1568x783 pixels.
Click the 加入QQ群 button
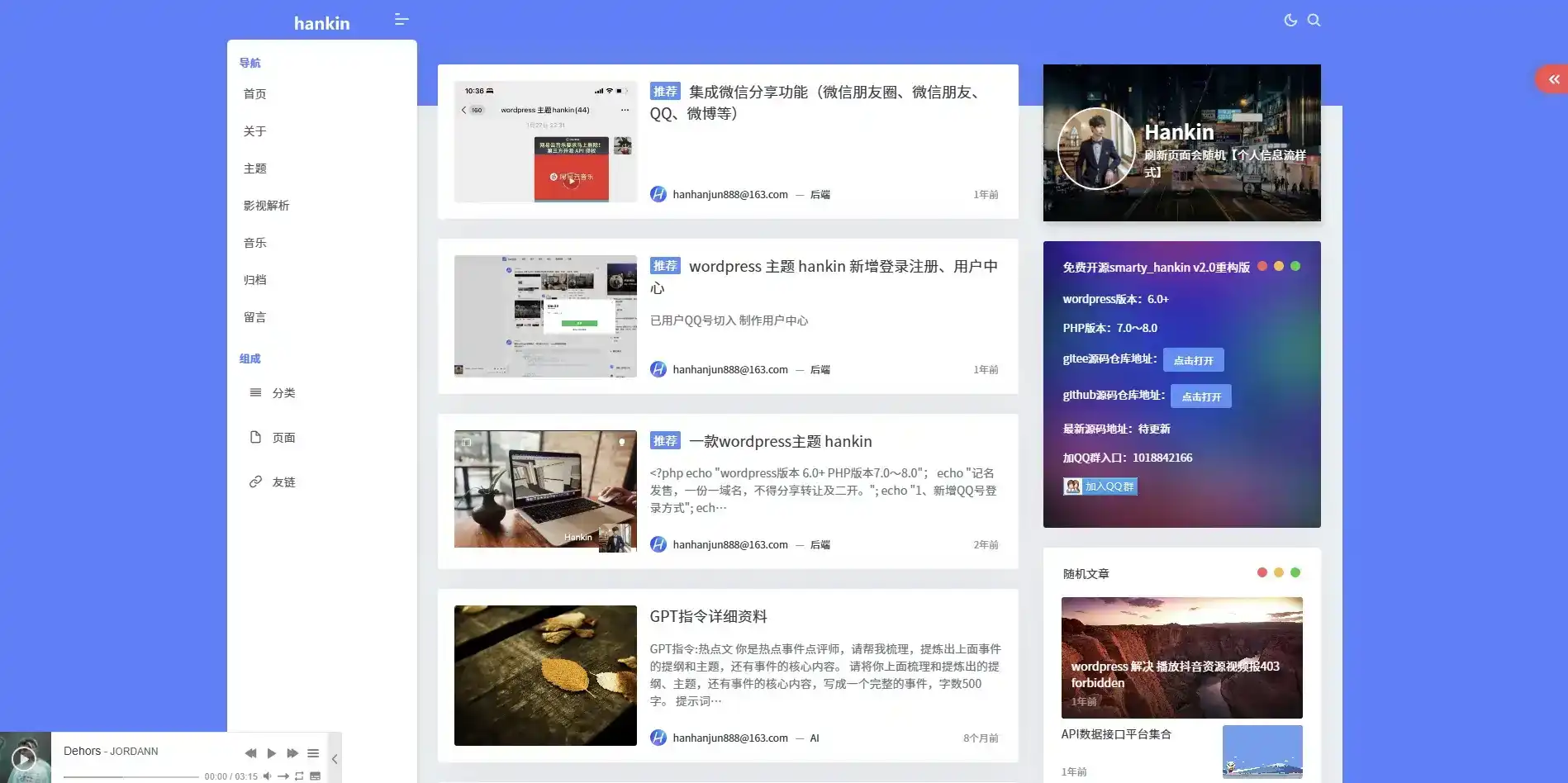(1100, 486)
